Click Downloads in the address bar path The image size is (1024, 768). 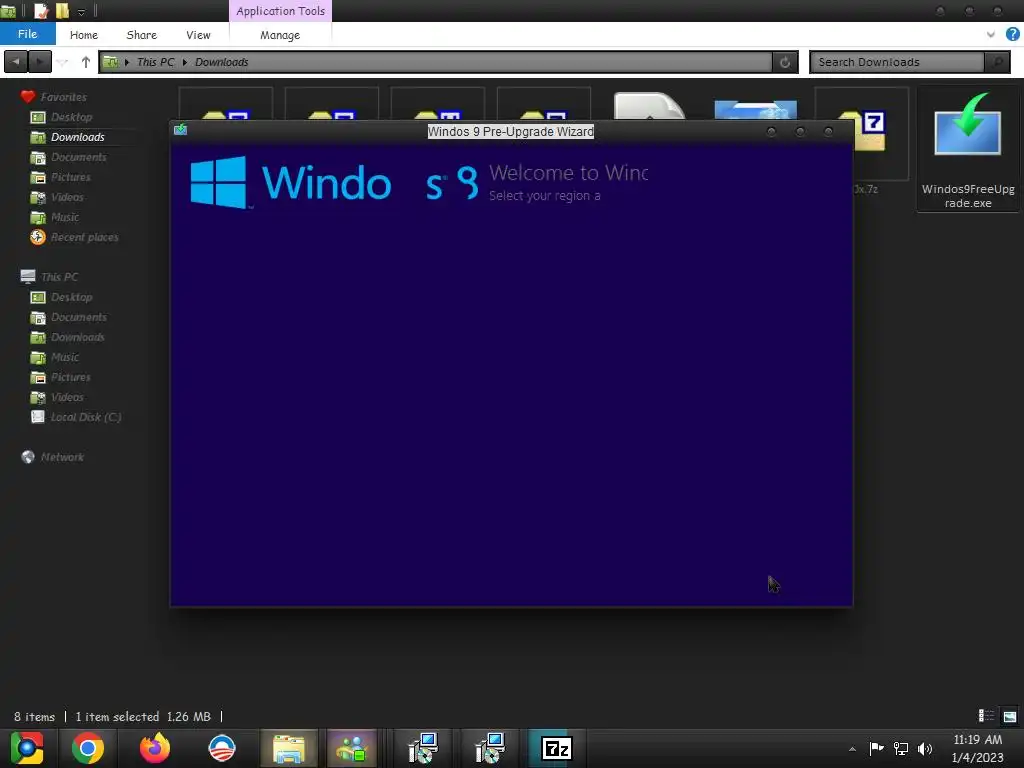click(221, 62)
